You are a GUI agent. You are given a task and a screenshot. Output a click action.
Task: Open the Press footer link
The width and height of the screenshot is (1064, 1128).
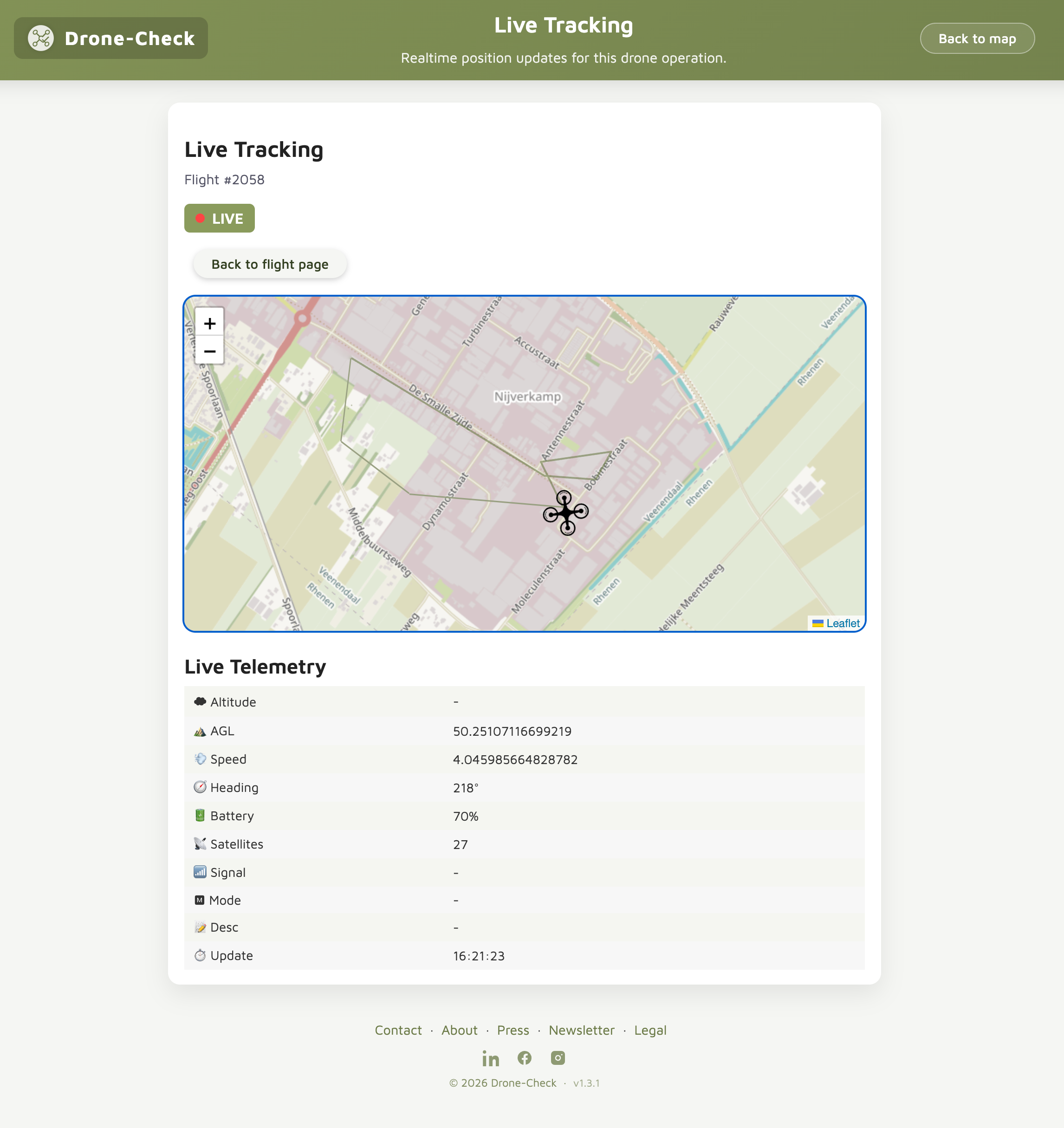tap(513, 1031)
